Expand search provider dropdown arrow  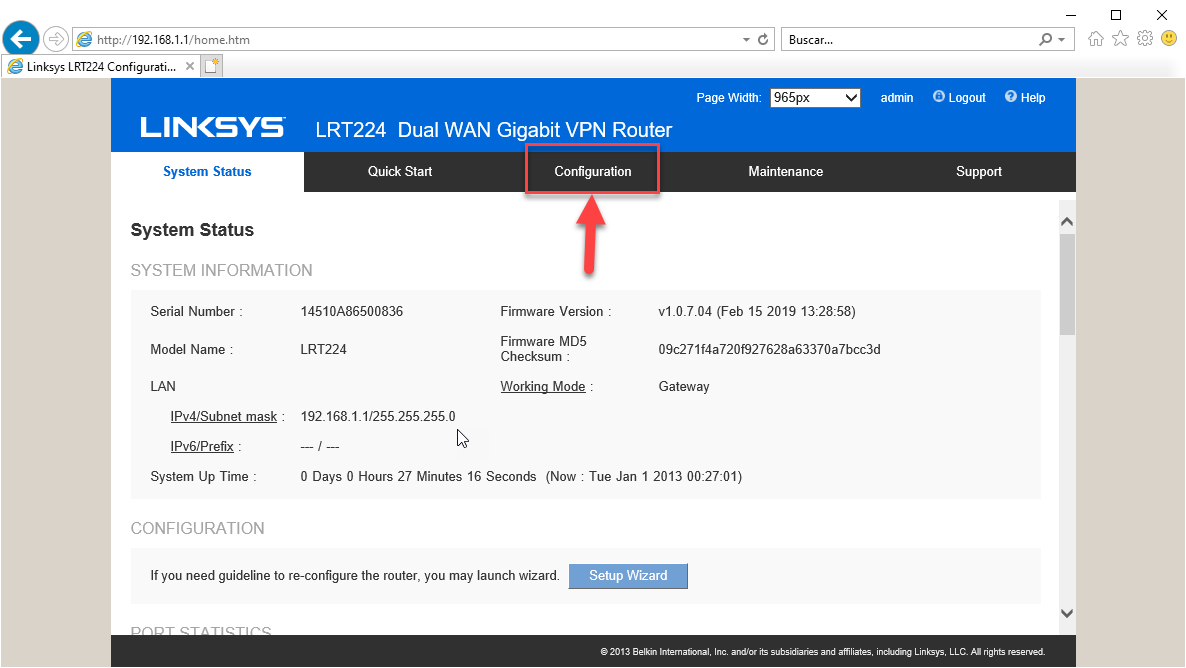1062,40
